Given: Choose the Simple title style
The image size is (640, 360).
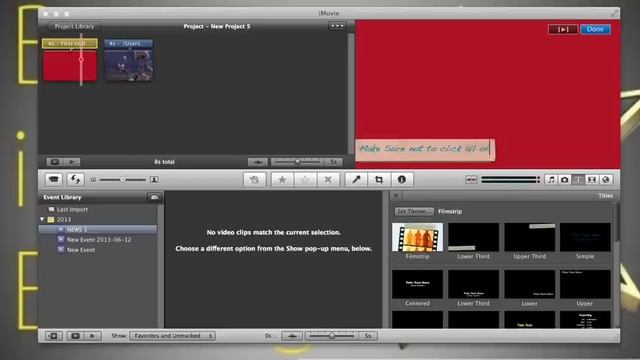Looking at the screenshot, I should [585, 237].
